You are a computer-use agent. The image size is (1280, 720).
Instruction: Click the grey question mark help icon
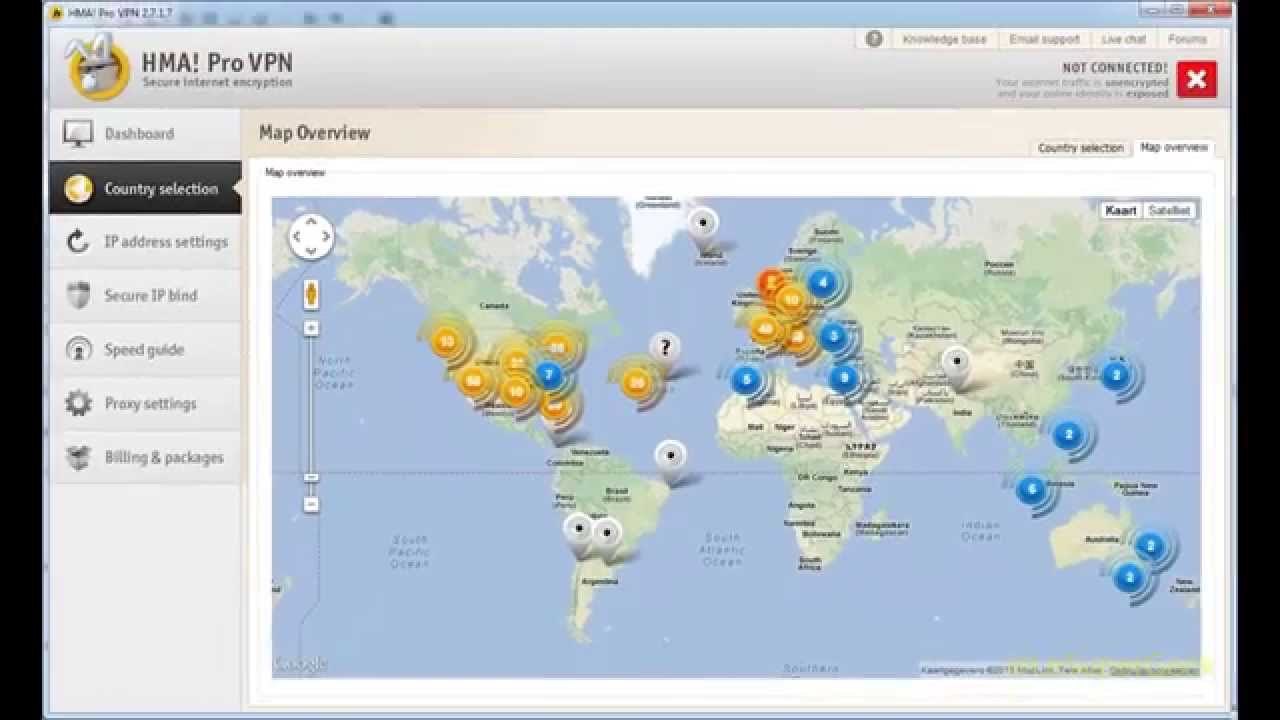click(874, 39)
